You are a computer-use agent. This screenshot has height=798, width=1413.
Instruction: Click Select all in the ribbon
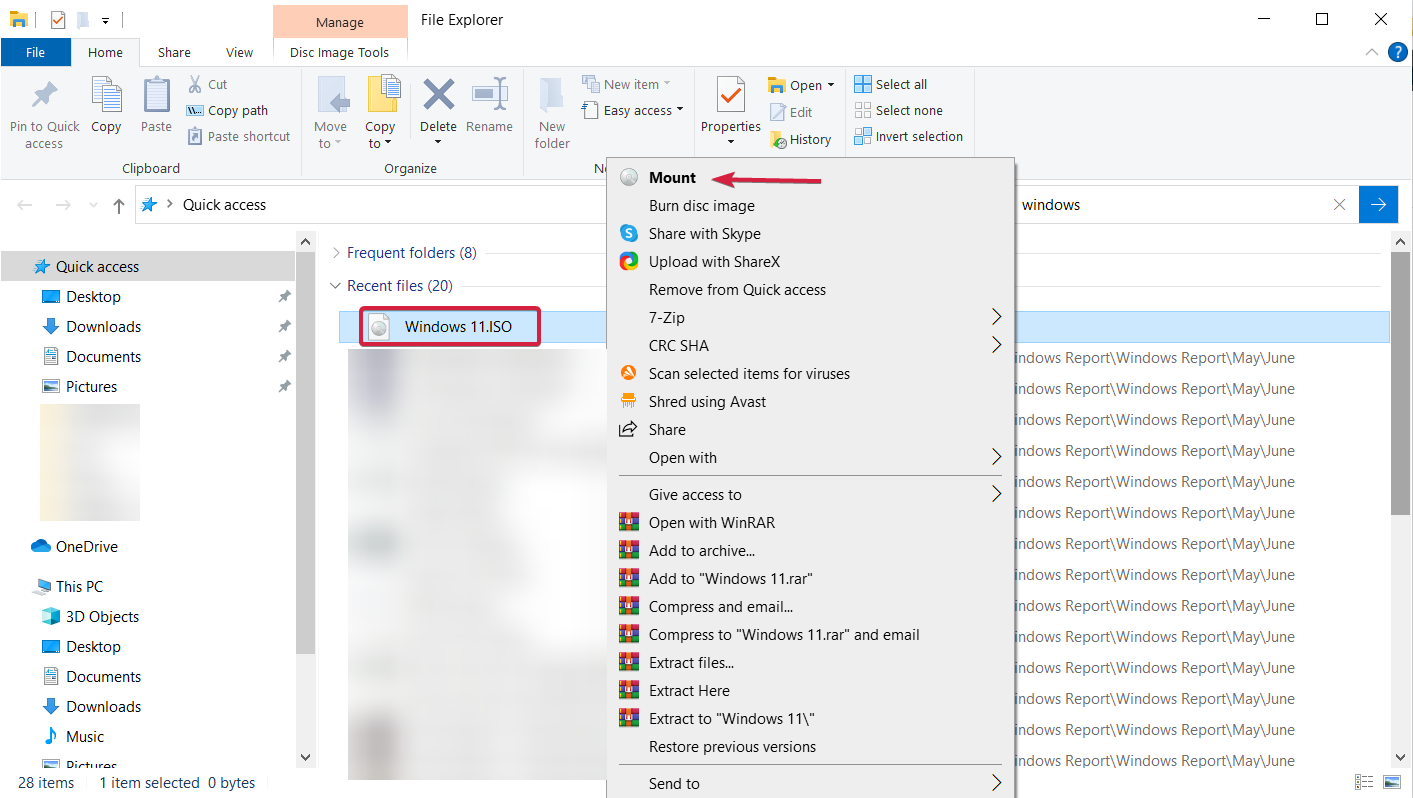click(890, 85)
